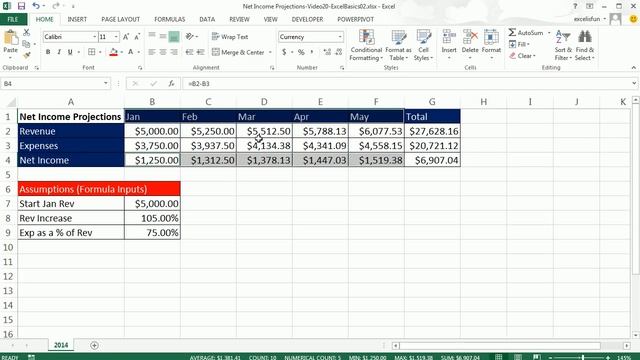Toggle Center horizontal alignment

(x=163, y=52)
